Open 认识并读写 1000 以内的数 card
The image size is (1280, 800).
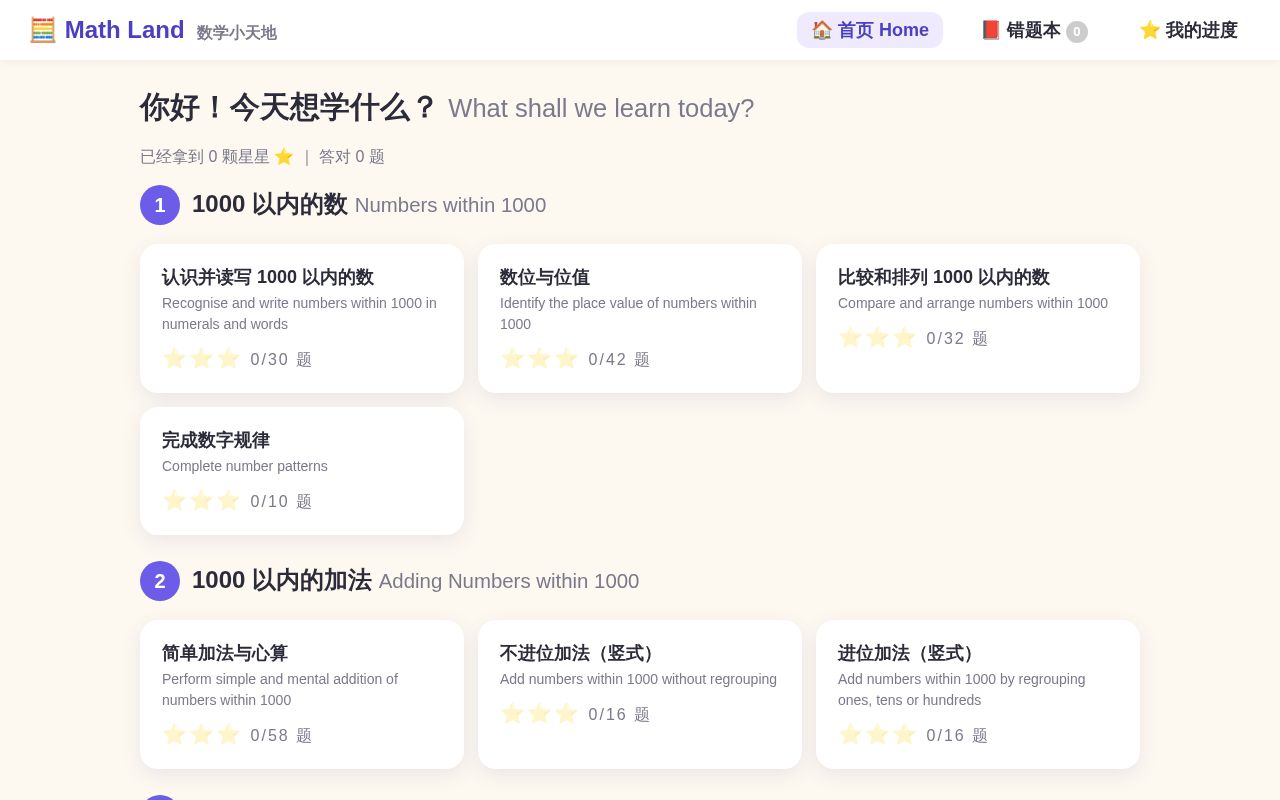(x=302, y=318)
